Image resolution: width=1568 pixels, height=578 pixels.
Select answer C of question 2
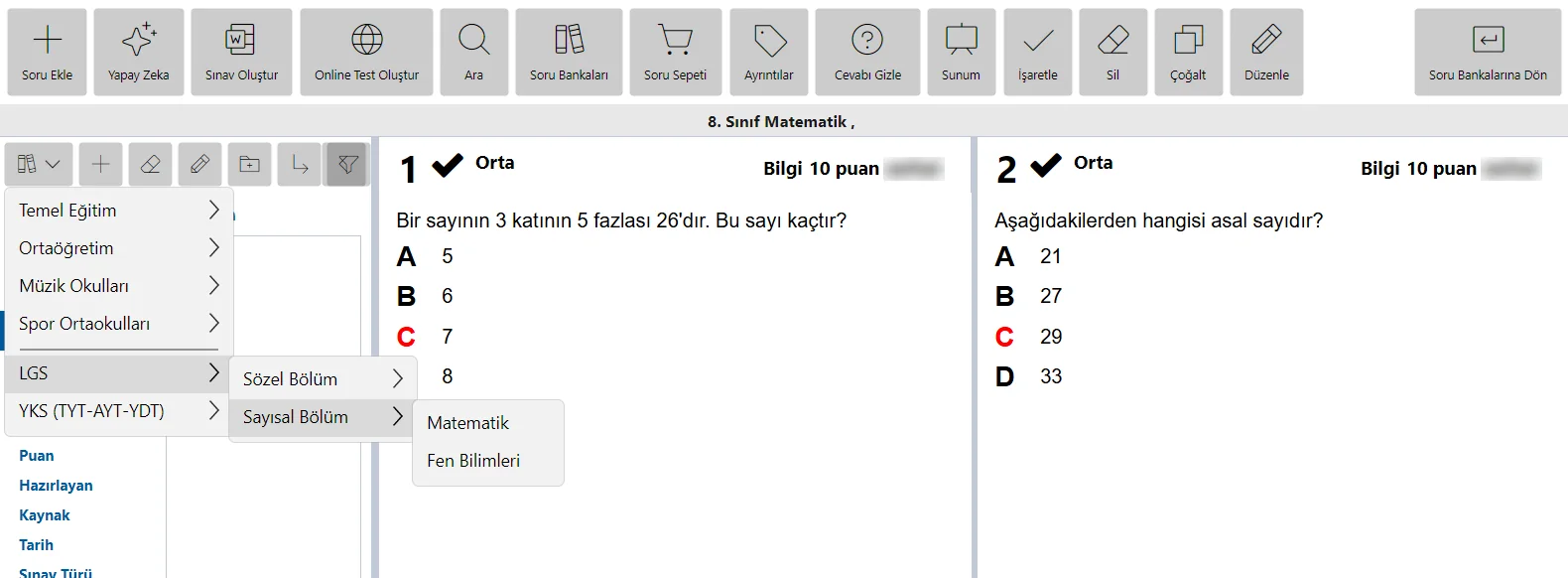(1004, 338)
